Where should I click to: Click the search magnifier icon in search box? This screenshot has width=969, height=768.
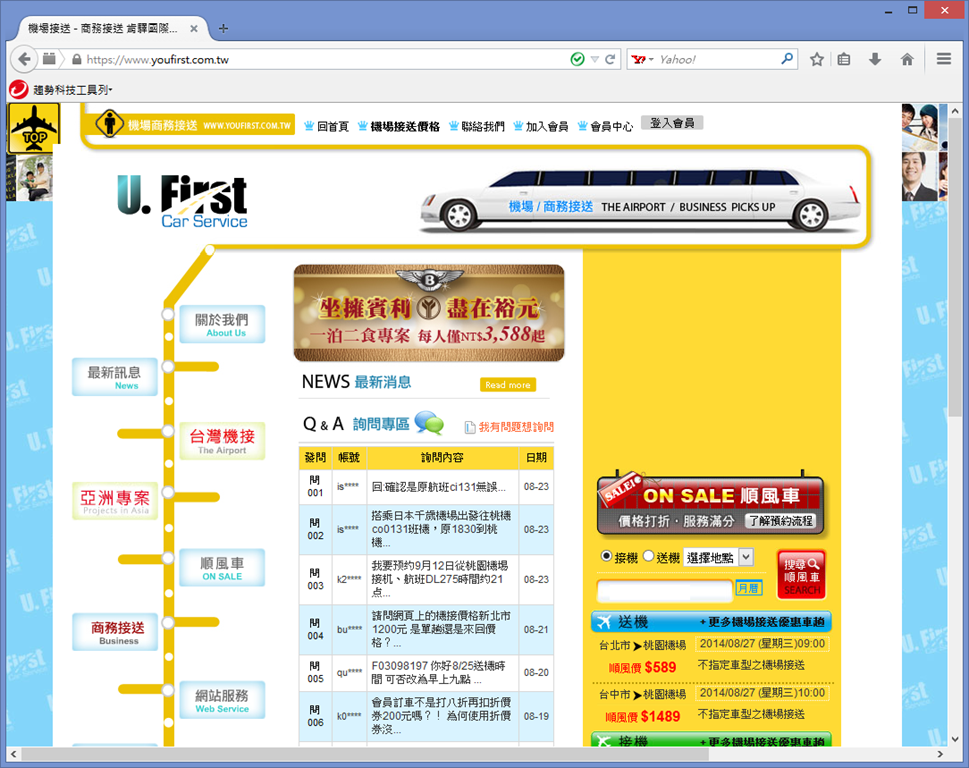click(787, 59)
